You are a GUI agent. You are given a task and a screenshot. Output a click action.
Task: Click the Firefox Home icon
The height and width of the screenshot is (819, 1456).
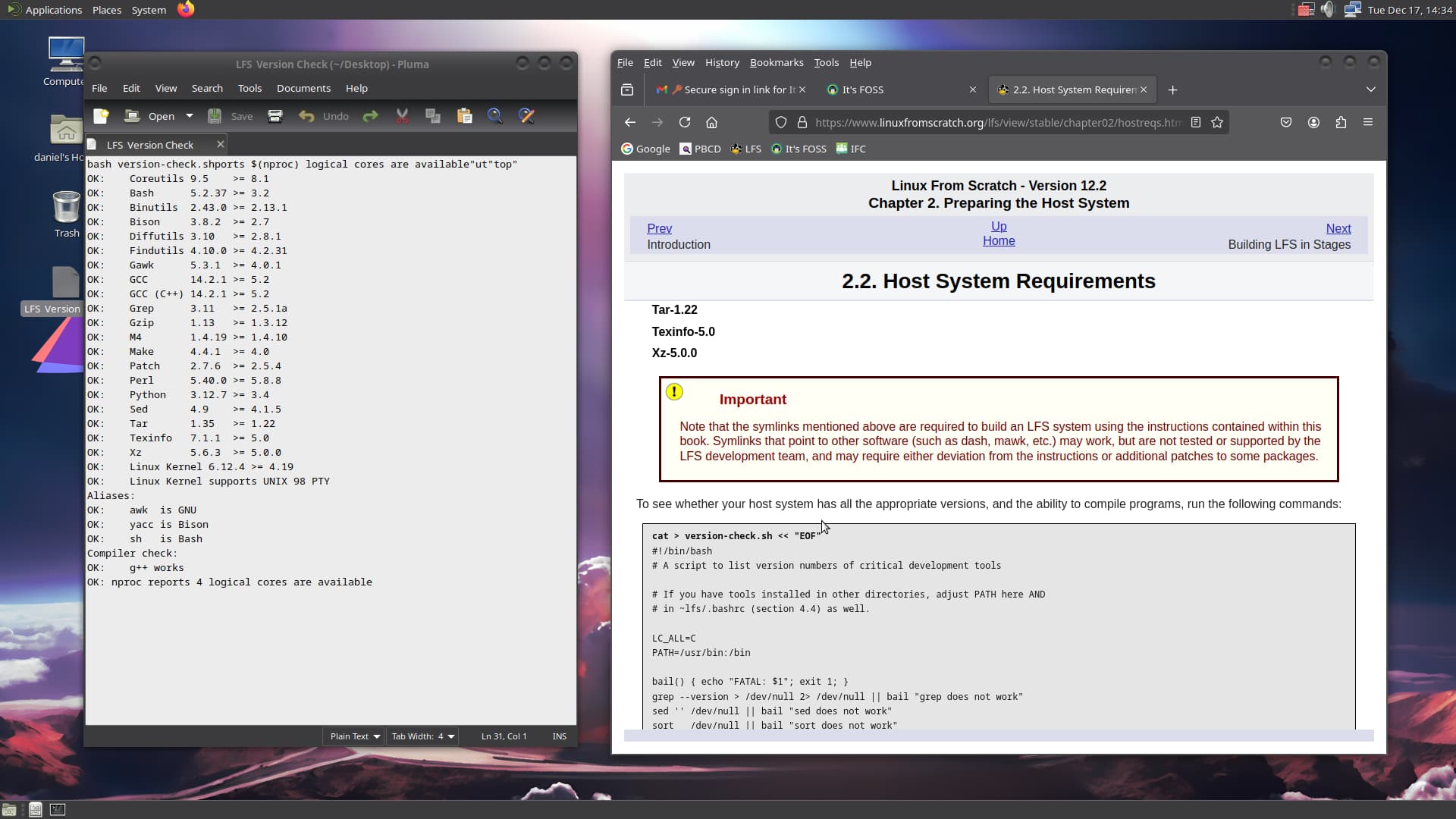click(x=711, y=123)
